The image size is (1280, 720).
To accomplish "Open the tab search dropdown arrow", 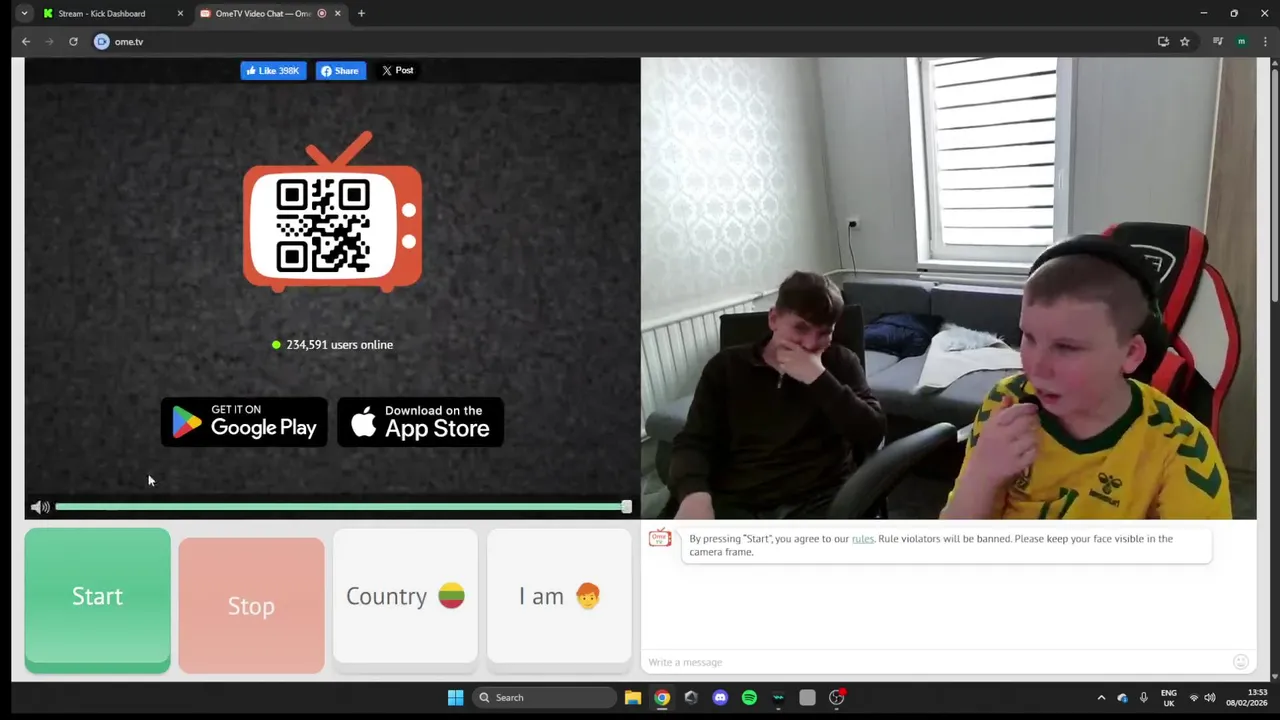I will pyautogui.click(x=24, y=13).
